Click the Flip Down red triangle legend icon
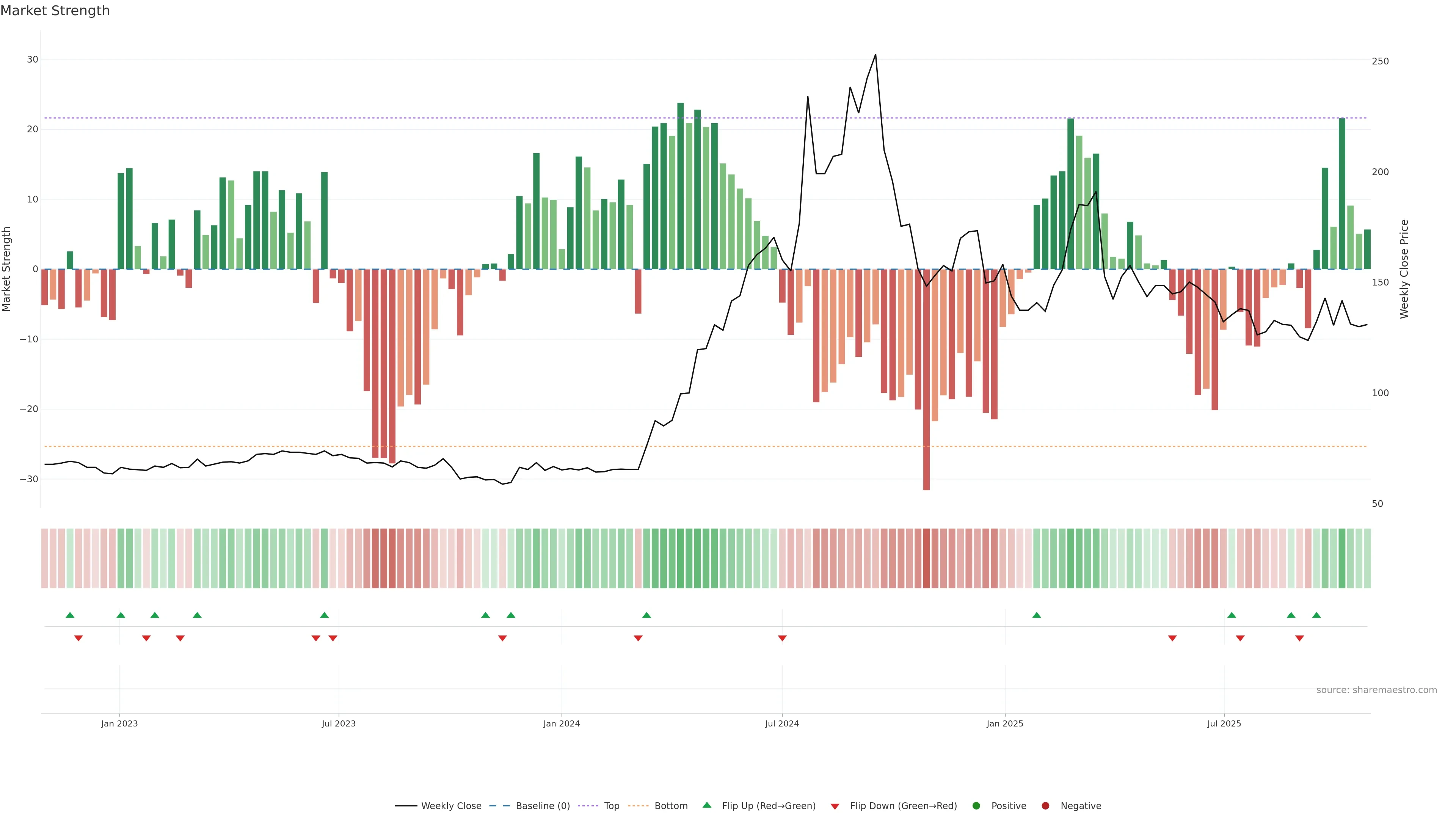 tap(835, 806)
